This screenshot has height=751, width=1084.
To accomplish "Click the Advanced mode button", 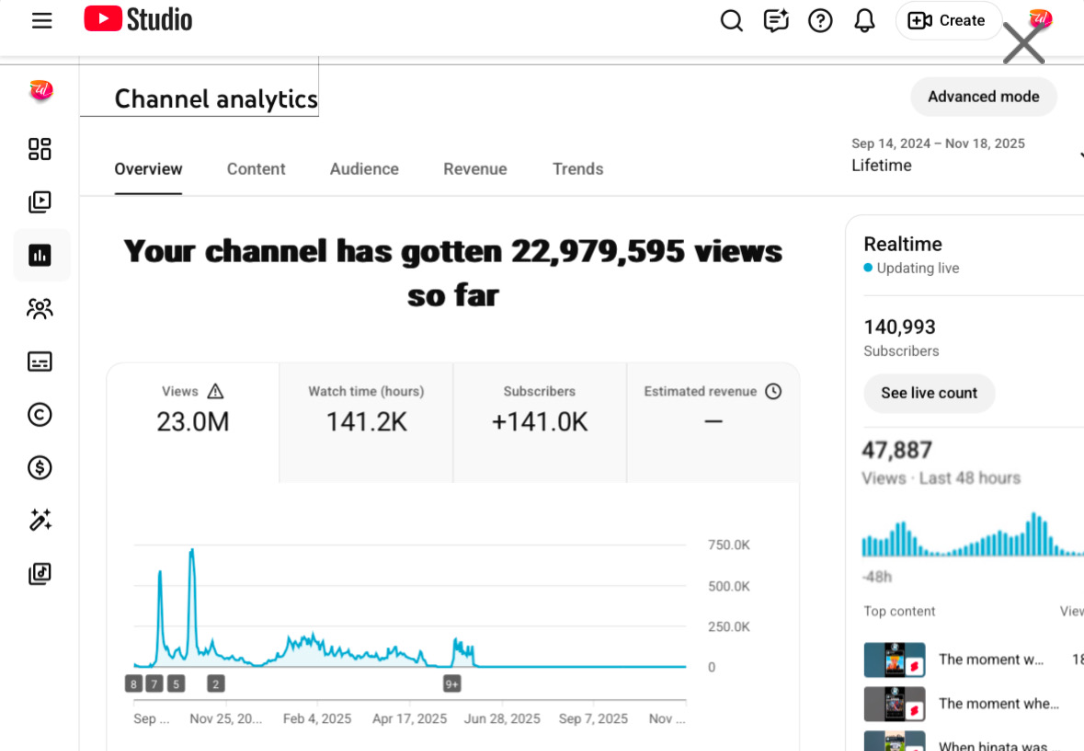I will 983,97.
